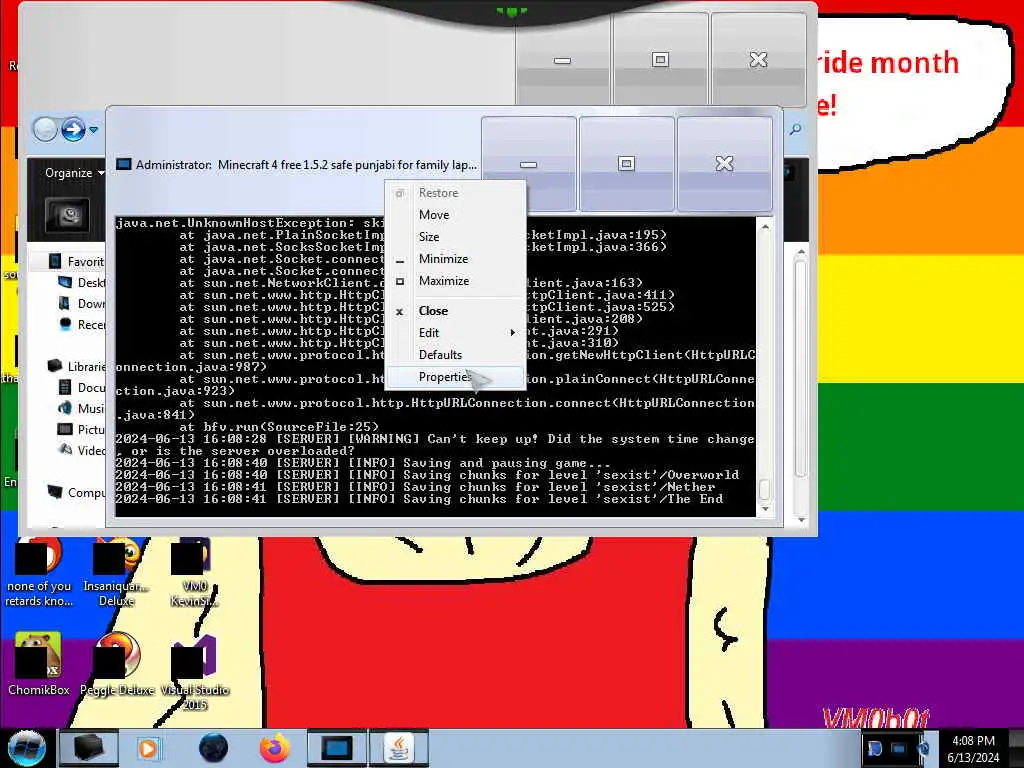Click the command prompt taskbar button
The width and height of the screenshot is (1024, 768).
point(336,748)
